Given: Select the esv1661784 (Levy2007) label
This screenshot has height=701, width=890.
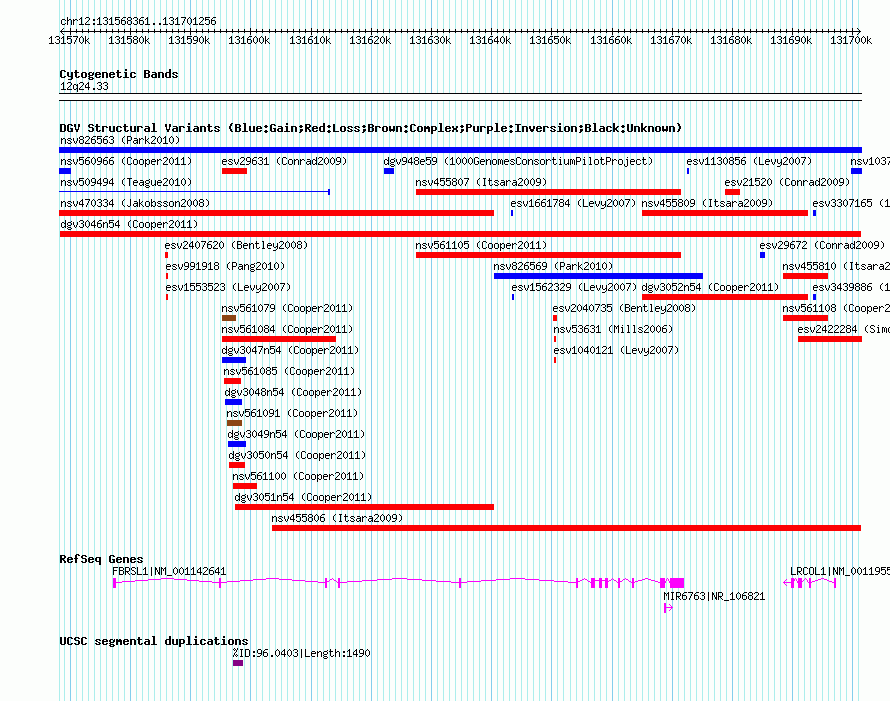Looking at the screenshot, I should (573, 203).
